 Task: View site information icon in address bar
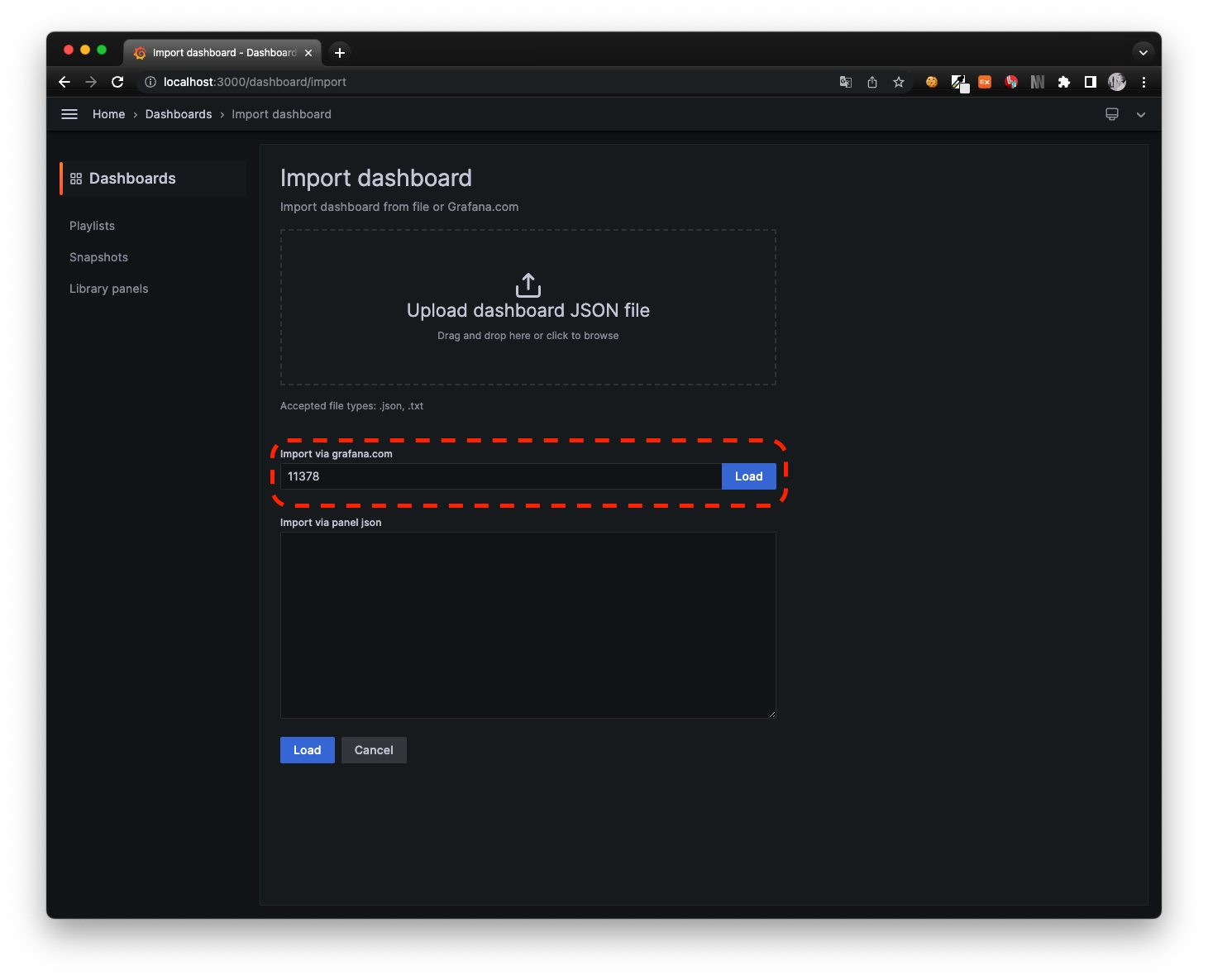(x=150, y=82)
